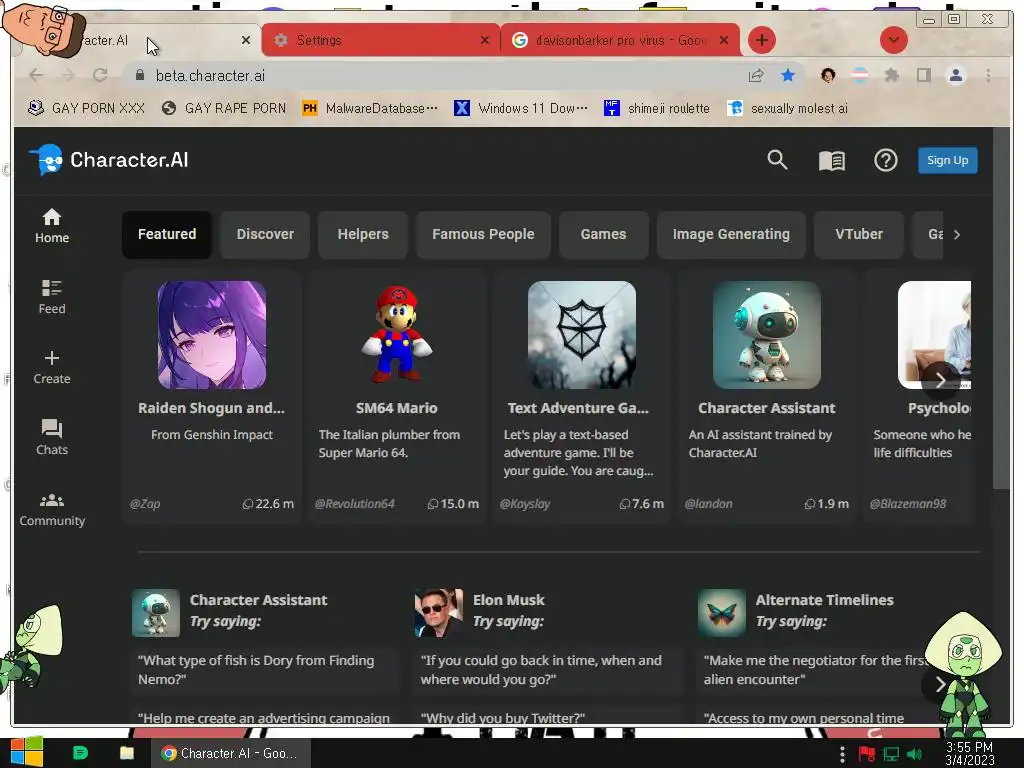1024x768 pixels.
Task: Open the Community section
Action: click(52, 510)
